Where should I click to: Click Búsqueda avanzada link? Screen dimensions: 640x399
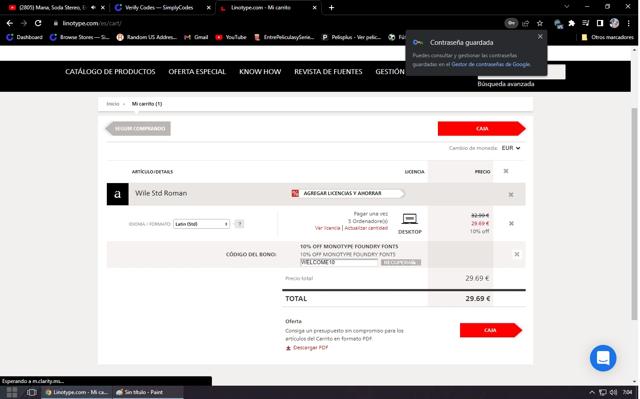506,84
